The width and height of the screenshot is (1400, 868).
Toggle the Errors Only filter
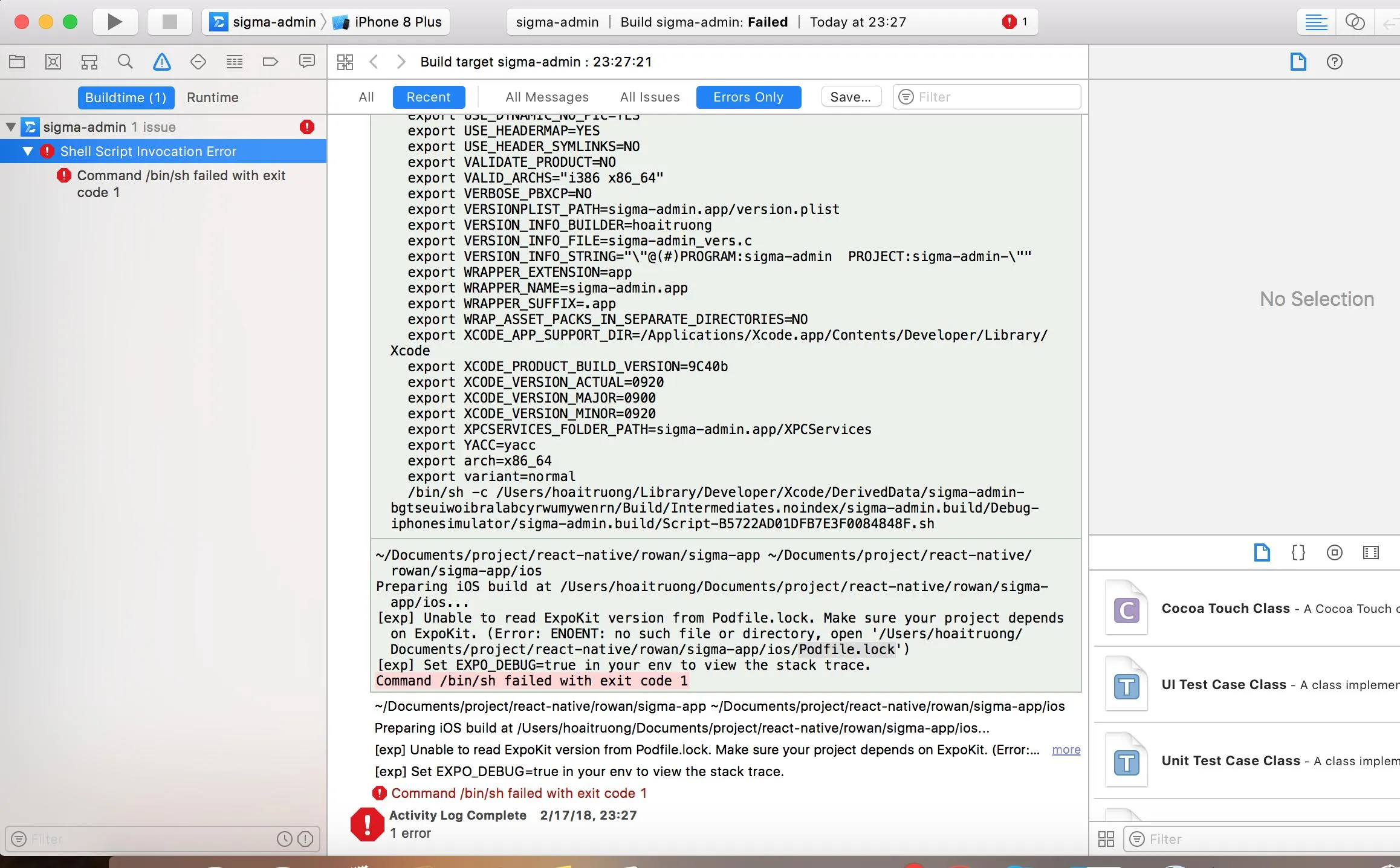[x=748, y=97]
